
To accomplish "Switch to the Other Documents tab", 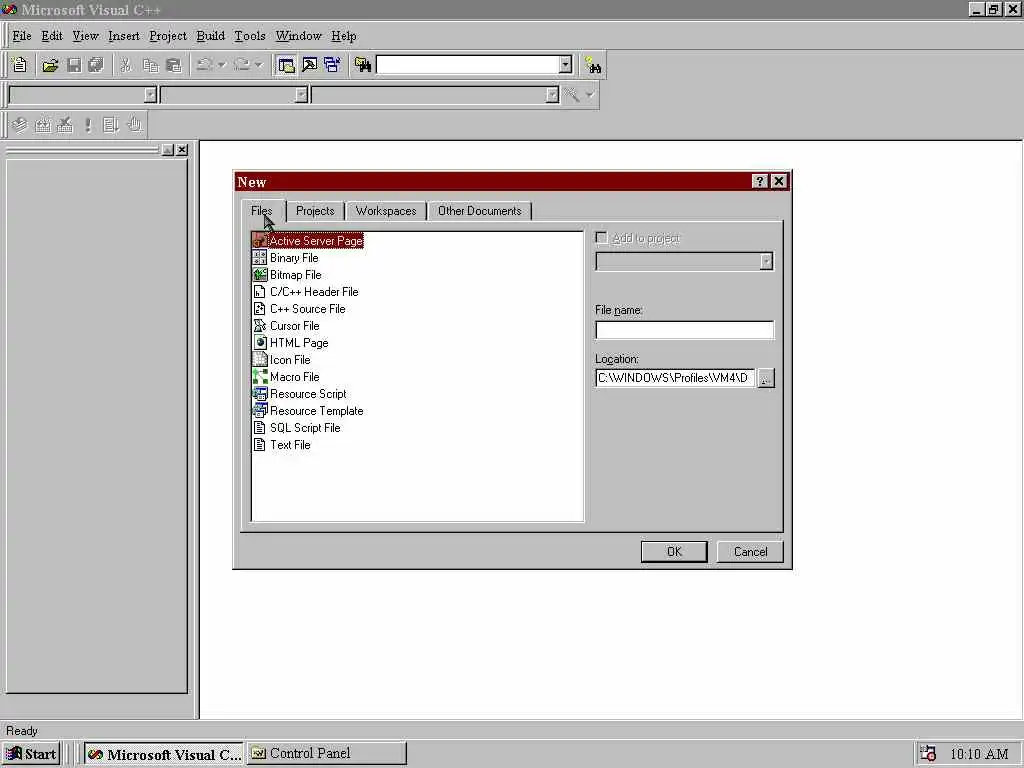I will (x=479, y=211).
